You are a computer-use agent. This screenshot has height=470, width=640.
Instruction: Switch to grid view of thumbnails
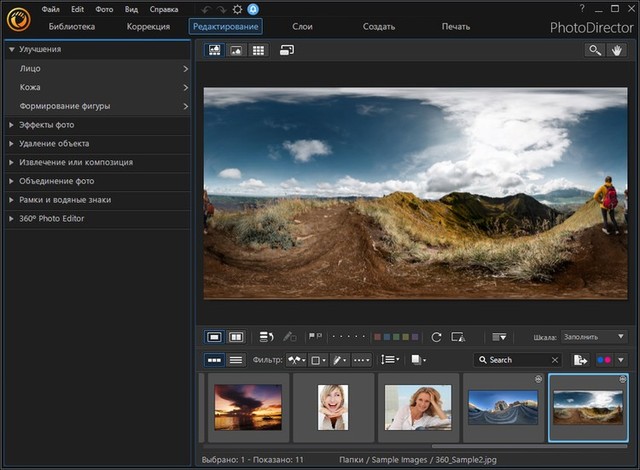258,50
